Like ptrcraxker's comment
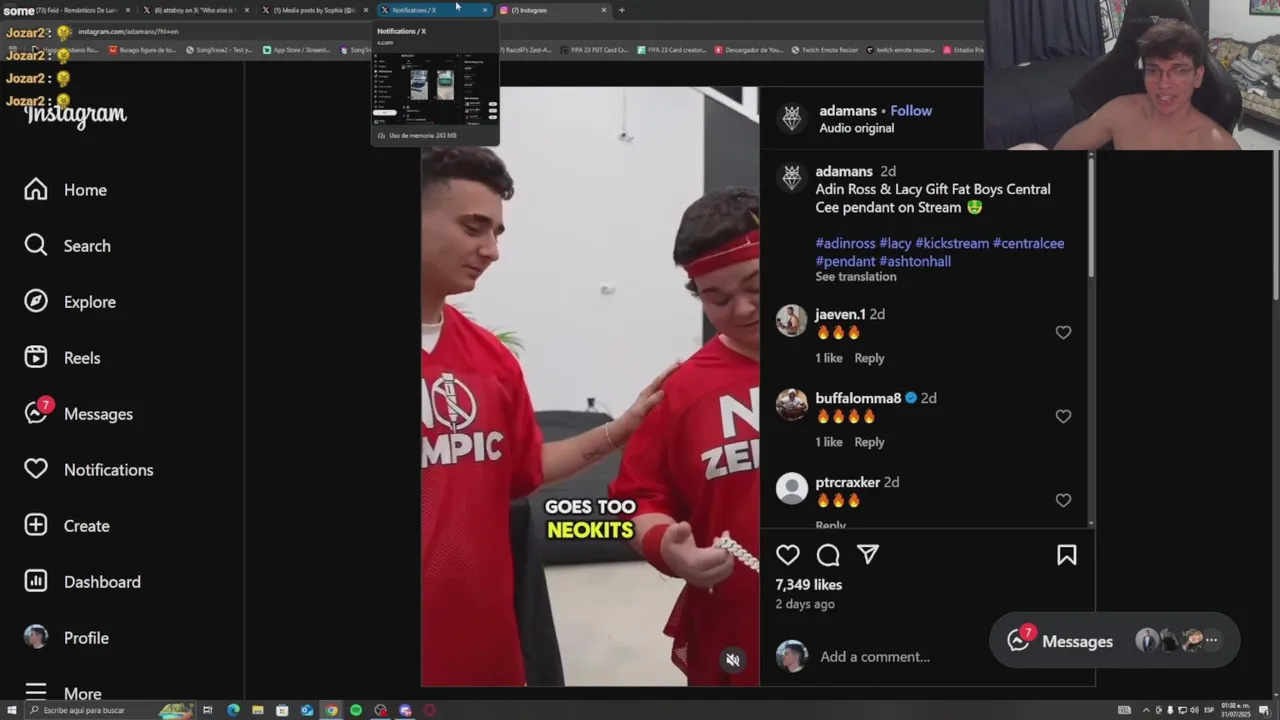 (x=1063, y=501)
